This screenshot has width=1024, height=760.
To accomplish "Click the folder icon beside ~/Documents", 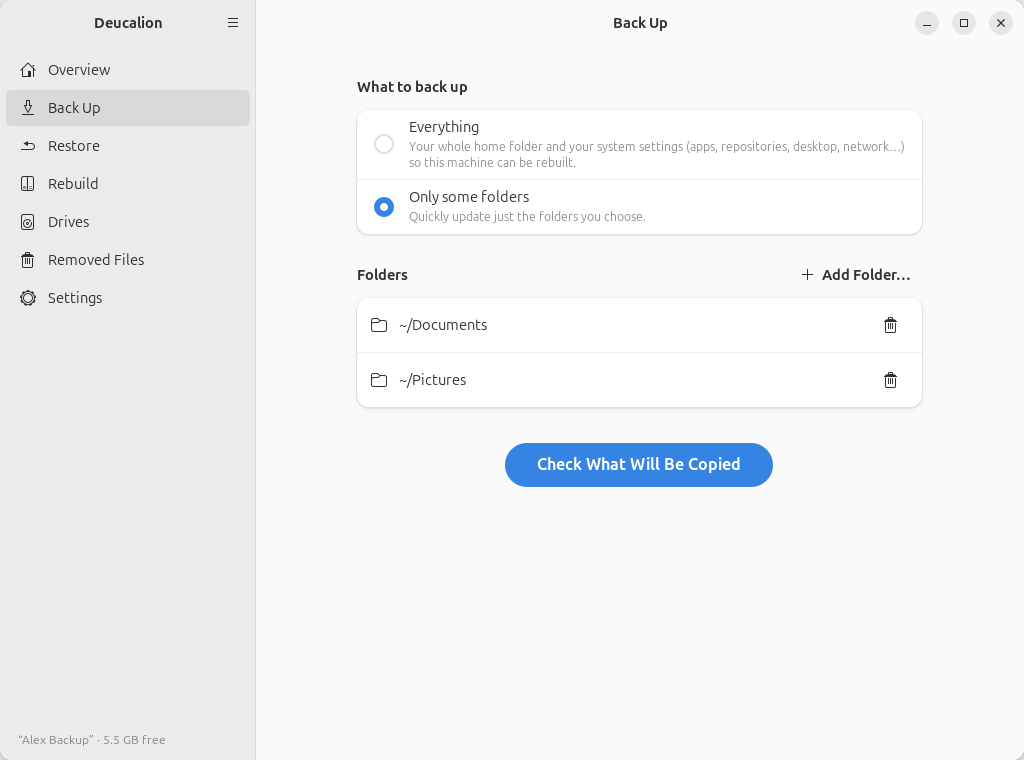I will 379,325.
